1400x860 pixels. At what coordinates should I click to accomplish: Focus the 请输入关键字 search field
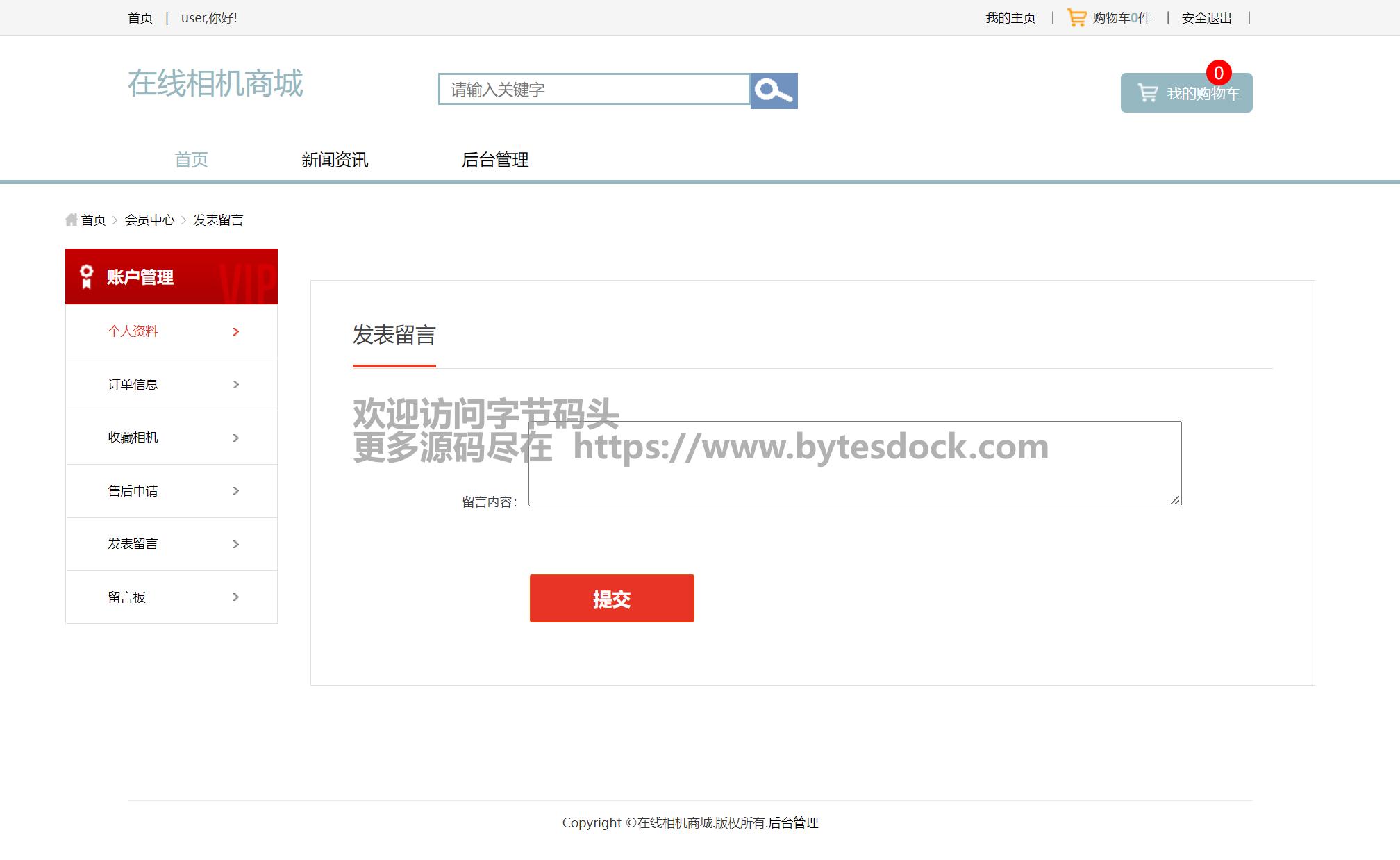(594, 90)
